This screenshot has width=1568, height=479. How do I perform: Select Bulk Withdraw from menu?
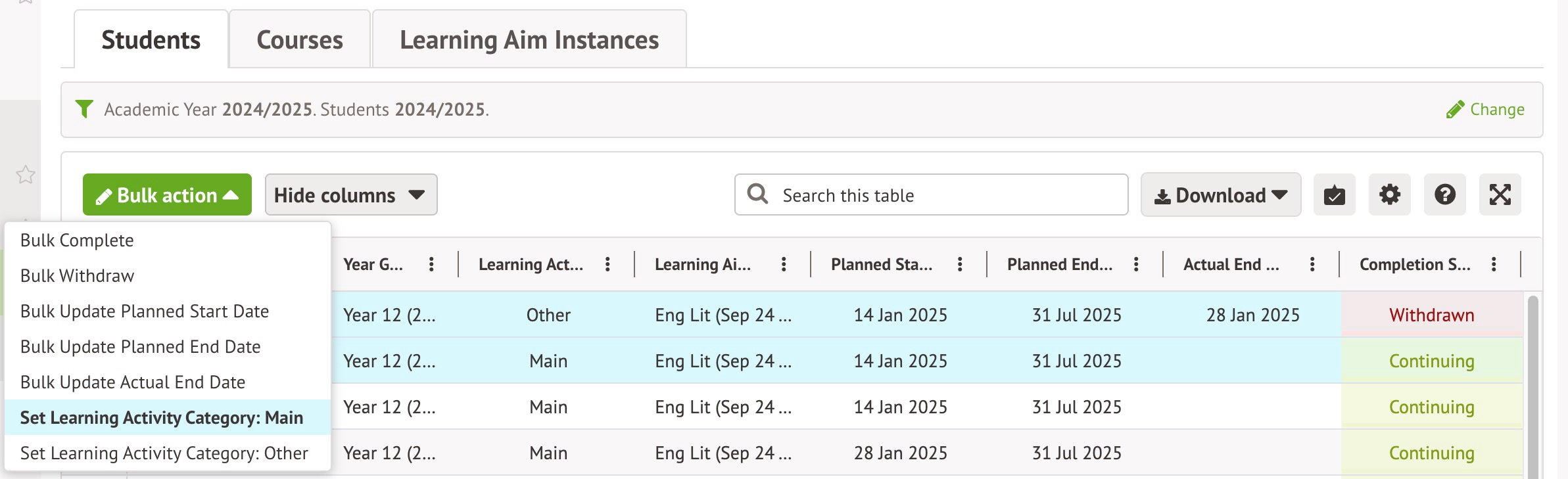[78, 276]
